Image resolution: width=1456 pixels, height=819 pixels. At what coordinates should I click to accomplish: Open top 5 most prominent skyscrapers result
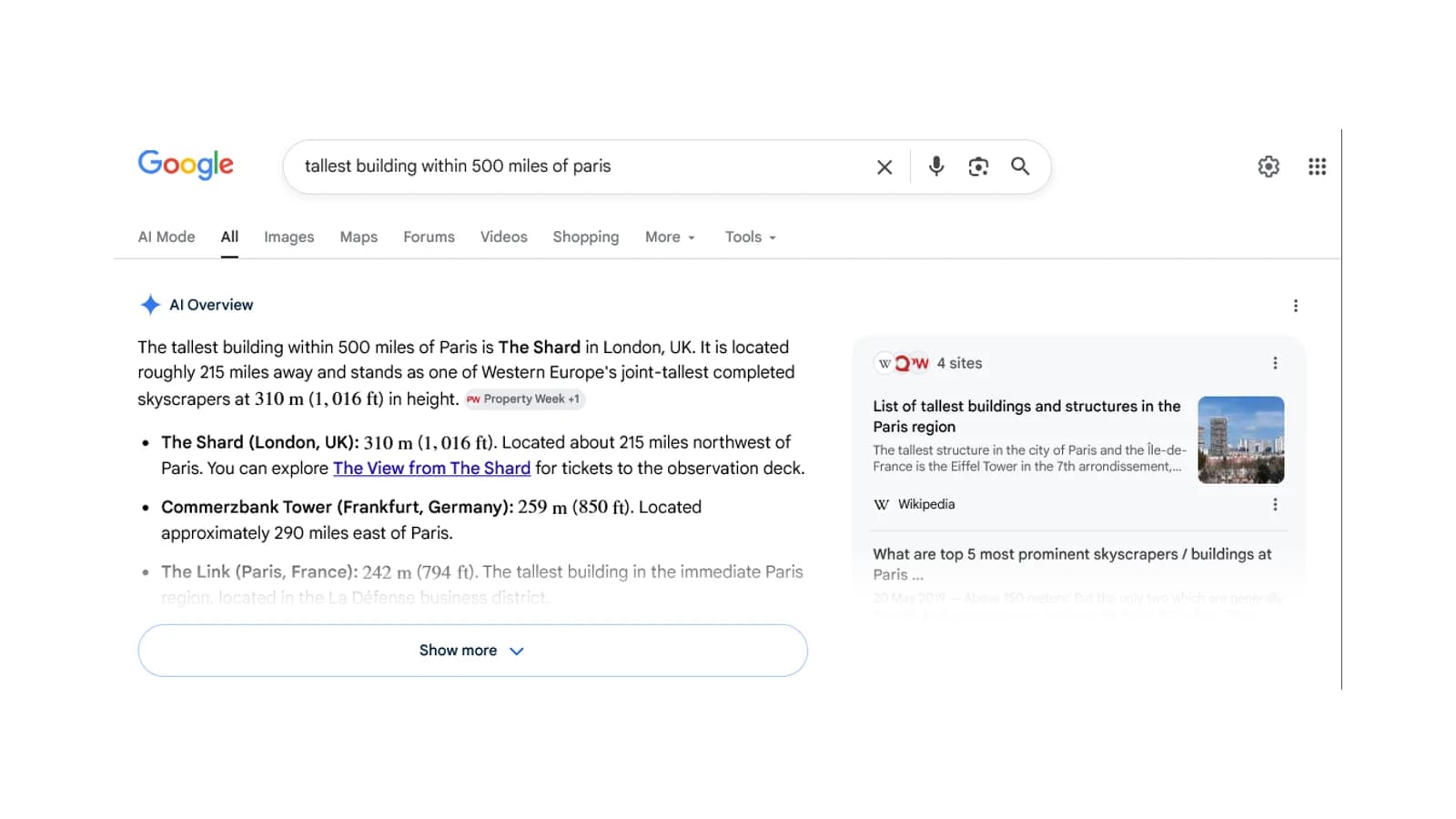(1072, 564)
